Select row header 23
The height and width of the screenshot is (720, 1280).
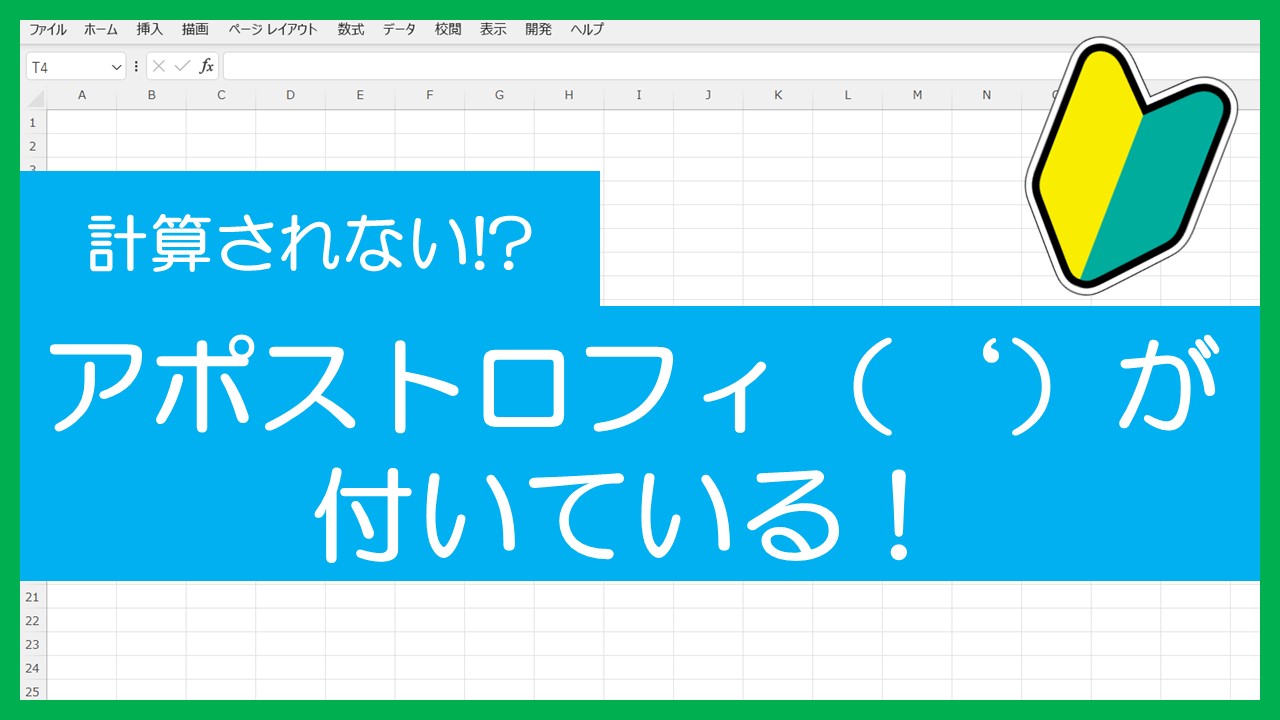click(x=33, y=644)
